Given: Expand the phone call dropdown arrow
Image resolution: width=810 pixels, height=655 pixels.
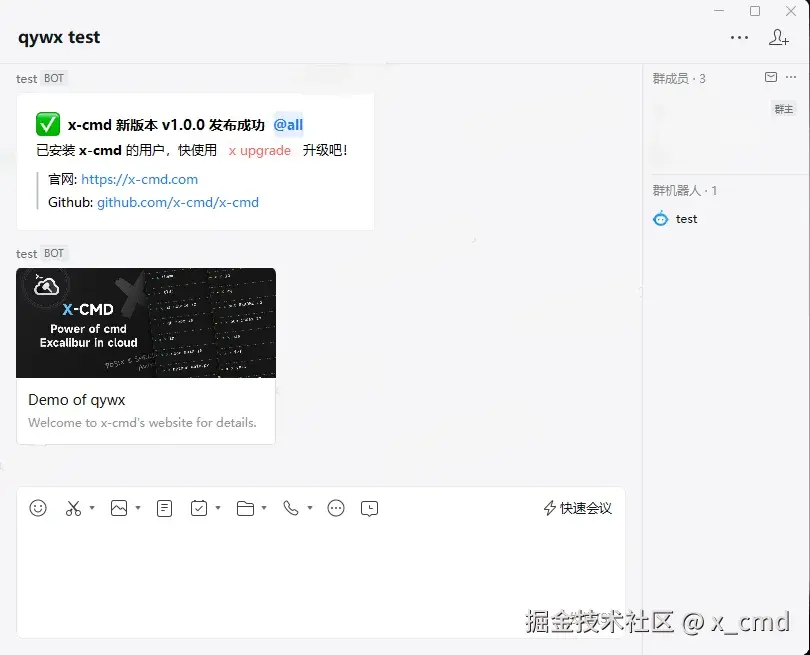Looking at the screenshot, I should tap(309, 508).
